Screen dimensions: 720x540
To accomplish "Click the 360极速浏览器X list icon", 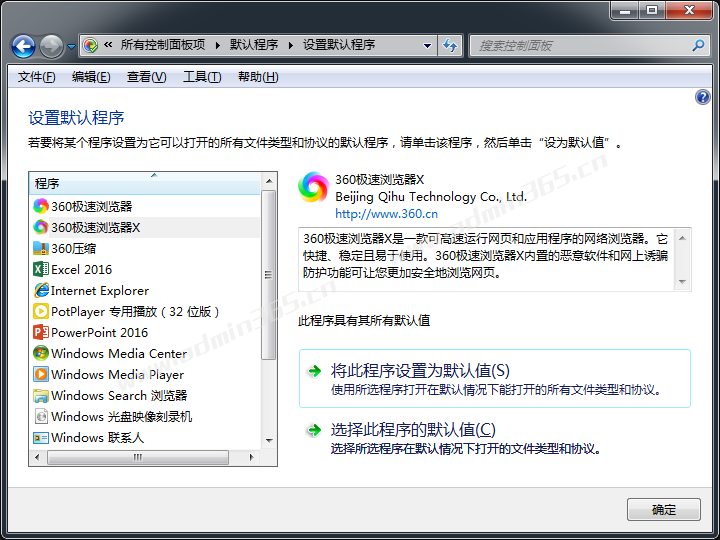I will tap(41, 227).
